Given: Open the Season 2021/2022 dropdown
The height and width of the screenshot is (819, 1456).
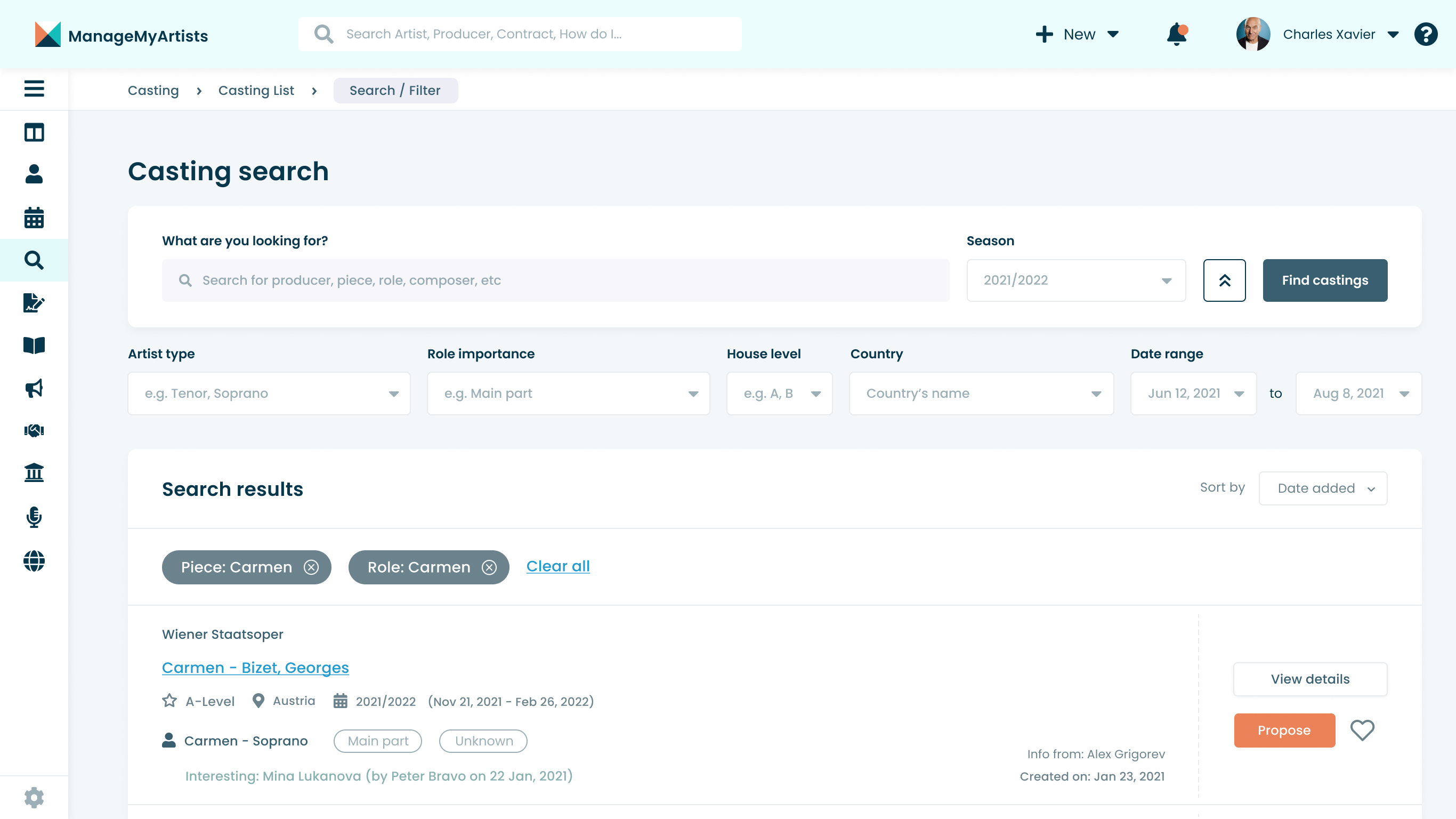Looking at the screenshot, I should (1075, 280).
